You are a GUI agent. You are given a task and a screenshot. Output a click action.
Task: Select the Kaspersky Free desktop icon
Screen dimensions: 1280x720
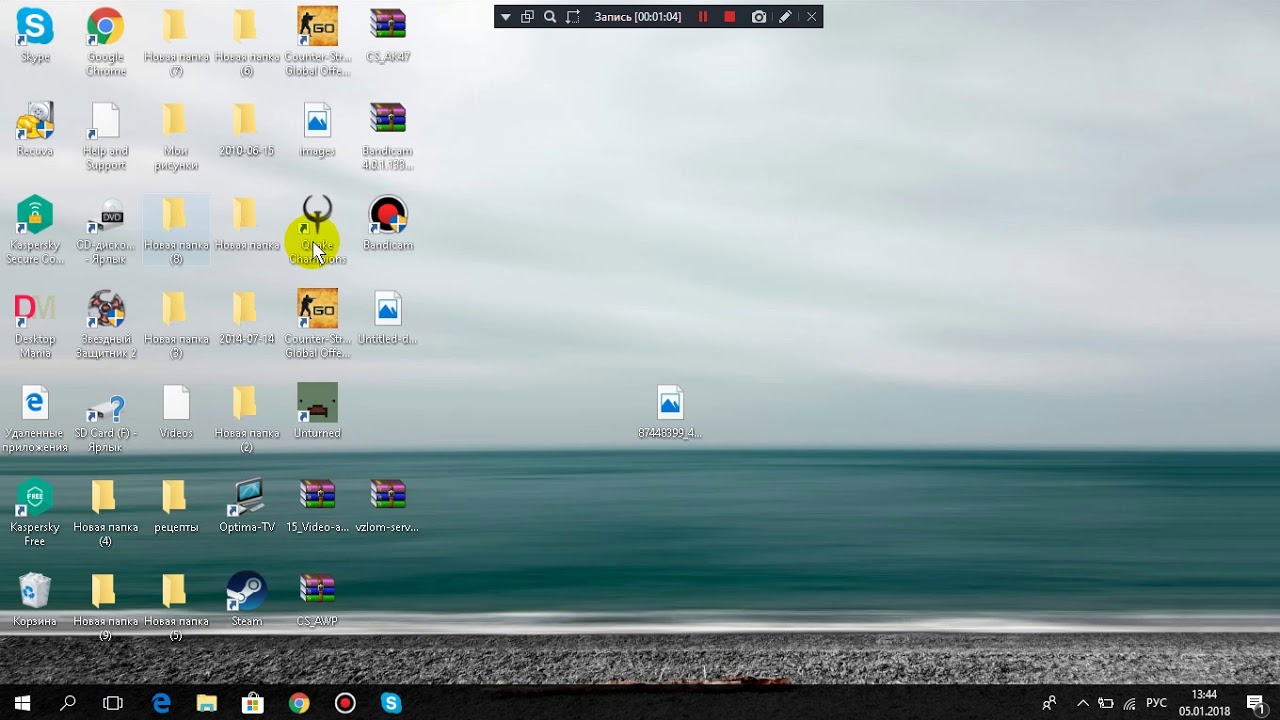pos(35,512)
